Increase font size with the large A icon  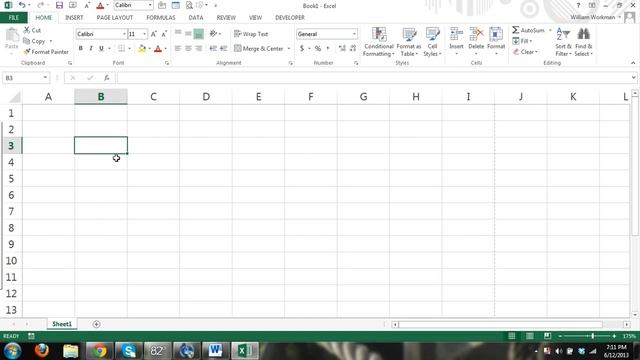point(153,34)
